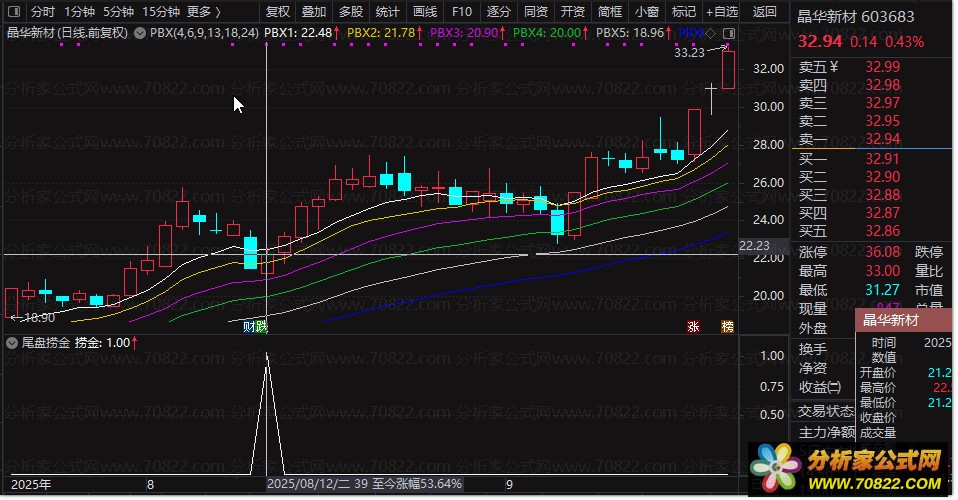Screen dimensions: 958x500
Task: Switch to 分时 chart view
Action: (42, 12)
